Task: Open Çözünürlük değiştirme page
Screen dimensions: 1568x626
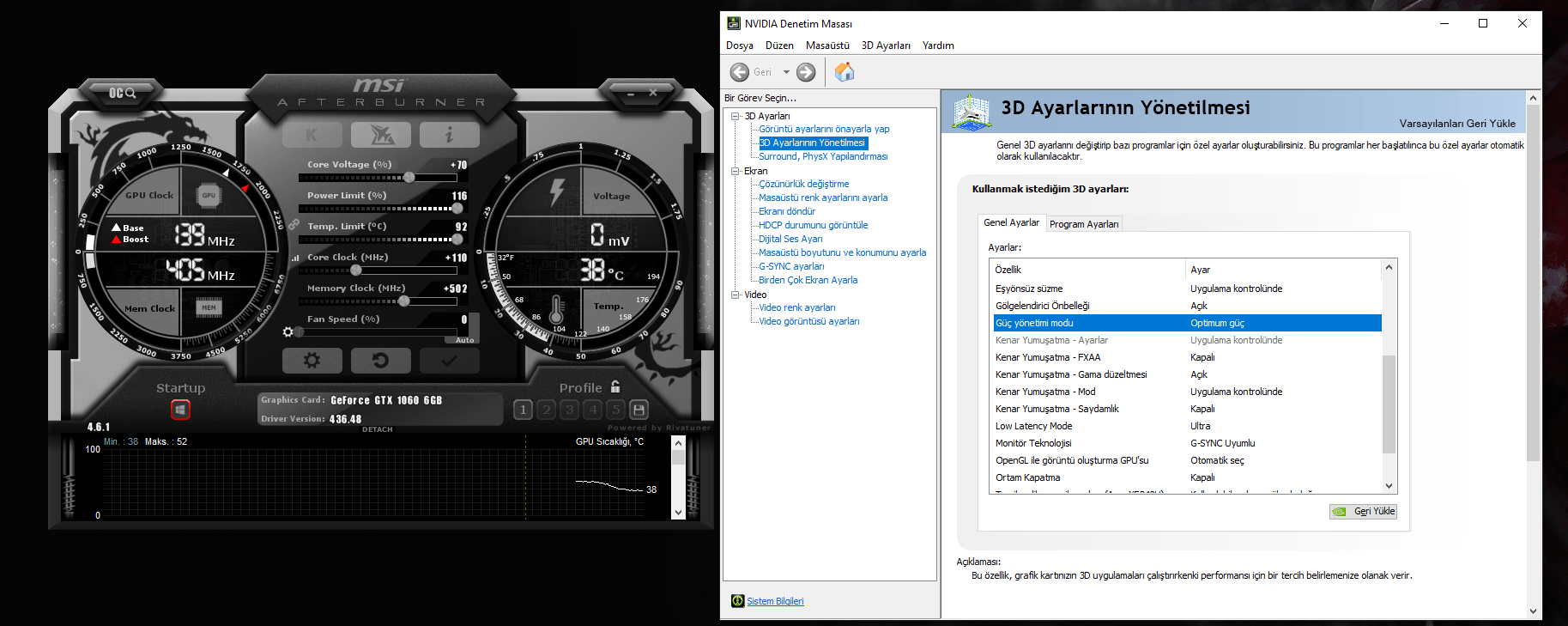Action: point(804,184)
